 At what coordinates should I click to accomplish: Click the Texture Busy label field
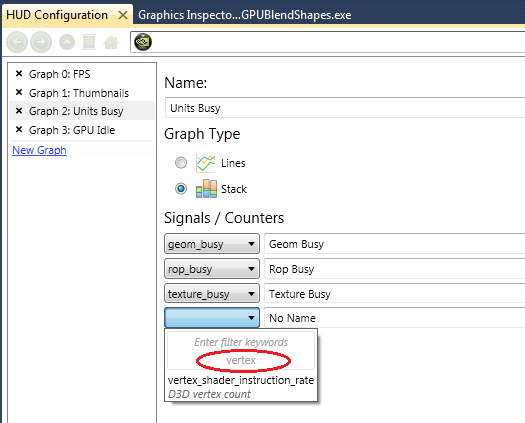394,294
